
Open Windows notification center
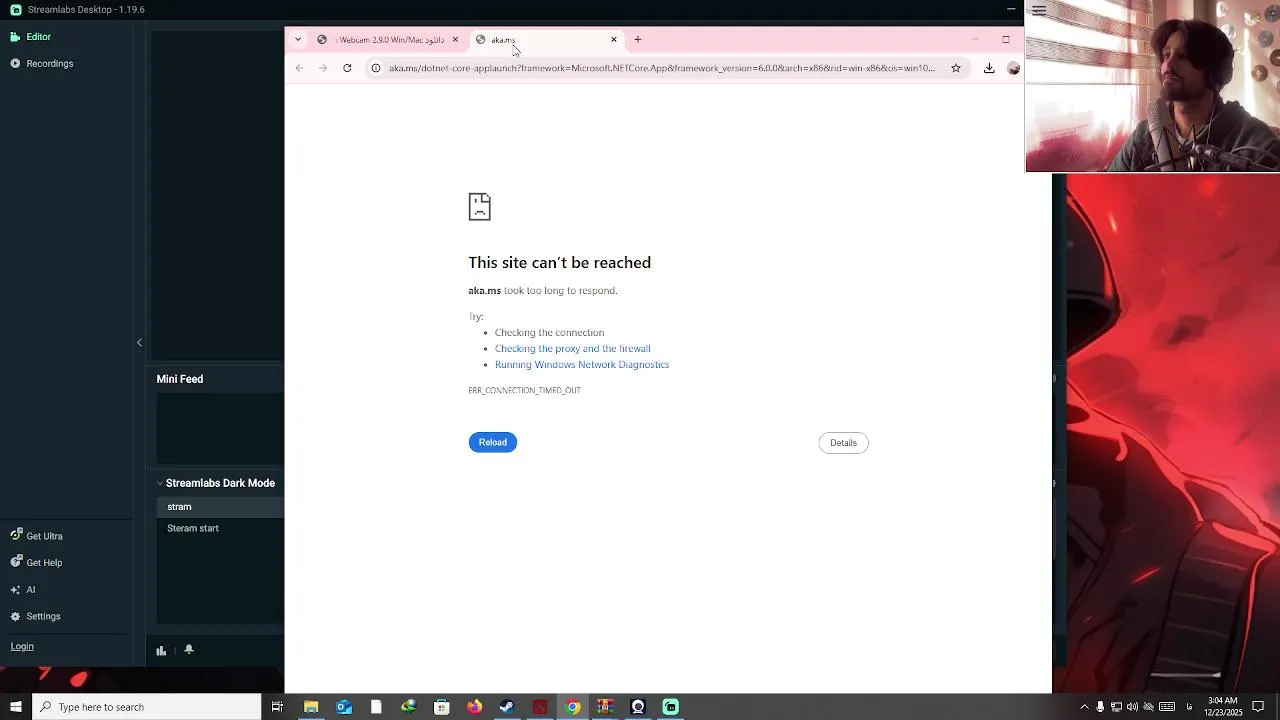(x=1258, y=707)
